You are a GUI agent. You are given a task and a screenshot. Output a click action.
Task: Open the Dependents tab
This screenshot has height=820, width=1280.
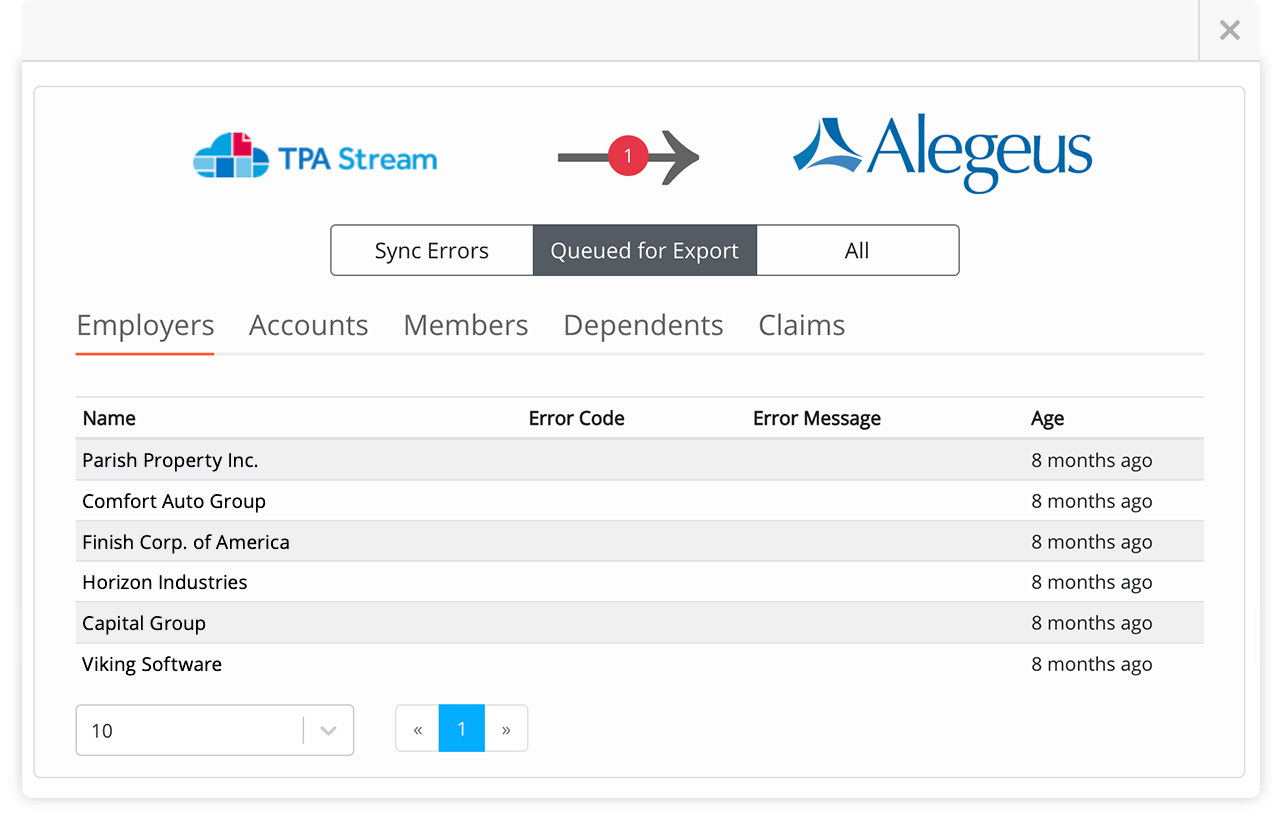click(643, 325)
